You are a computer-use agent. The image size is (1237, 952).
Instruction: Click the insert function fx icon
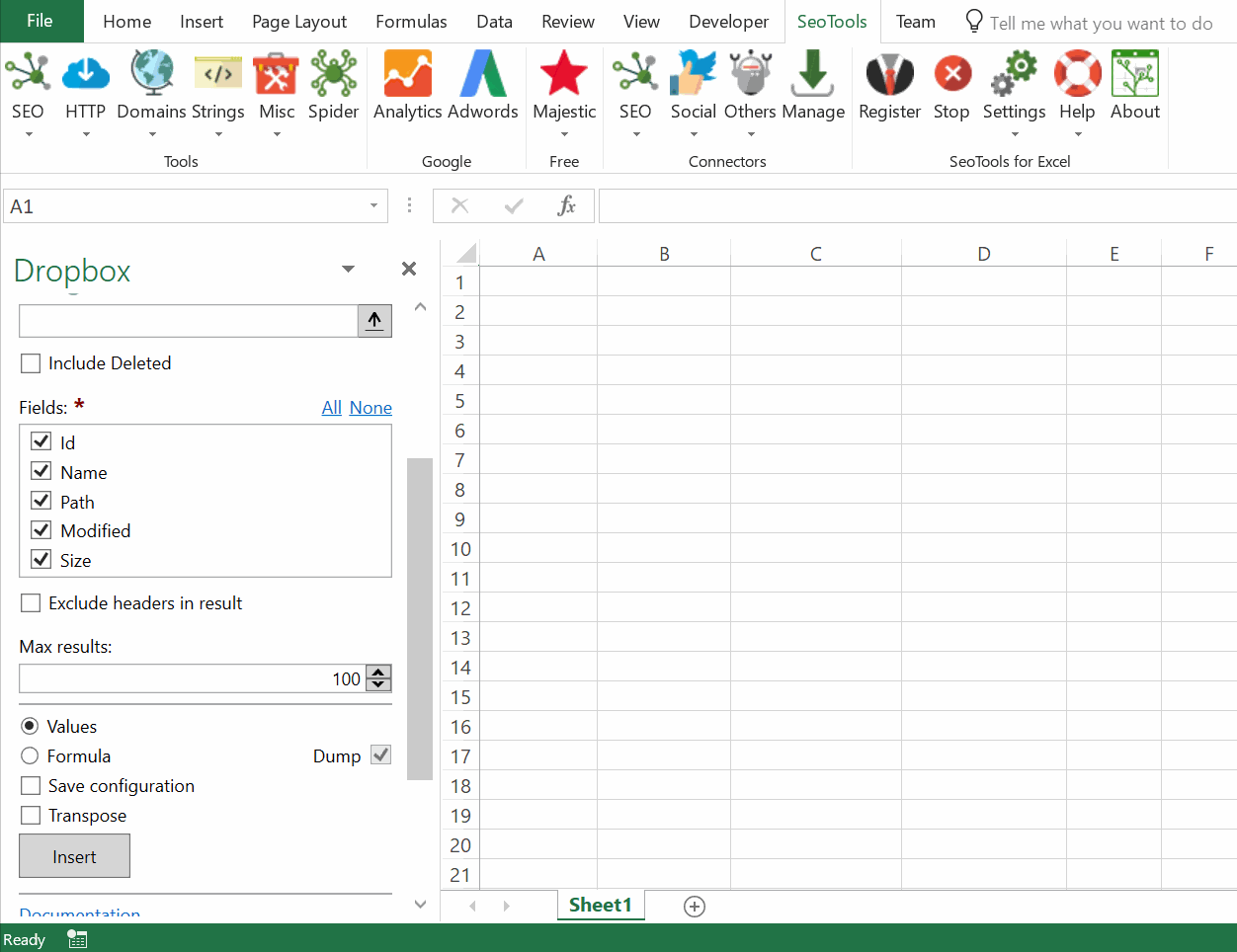pos(566,205)
